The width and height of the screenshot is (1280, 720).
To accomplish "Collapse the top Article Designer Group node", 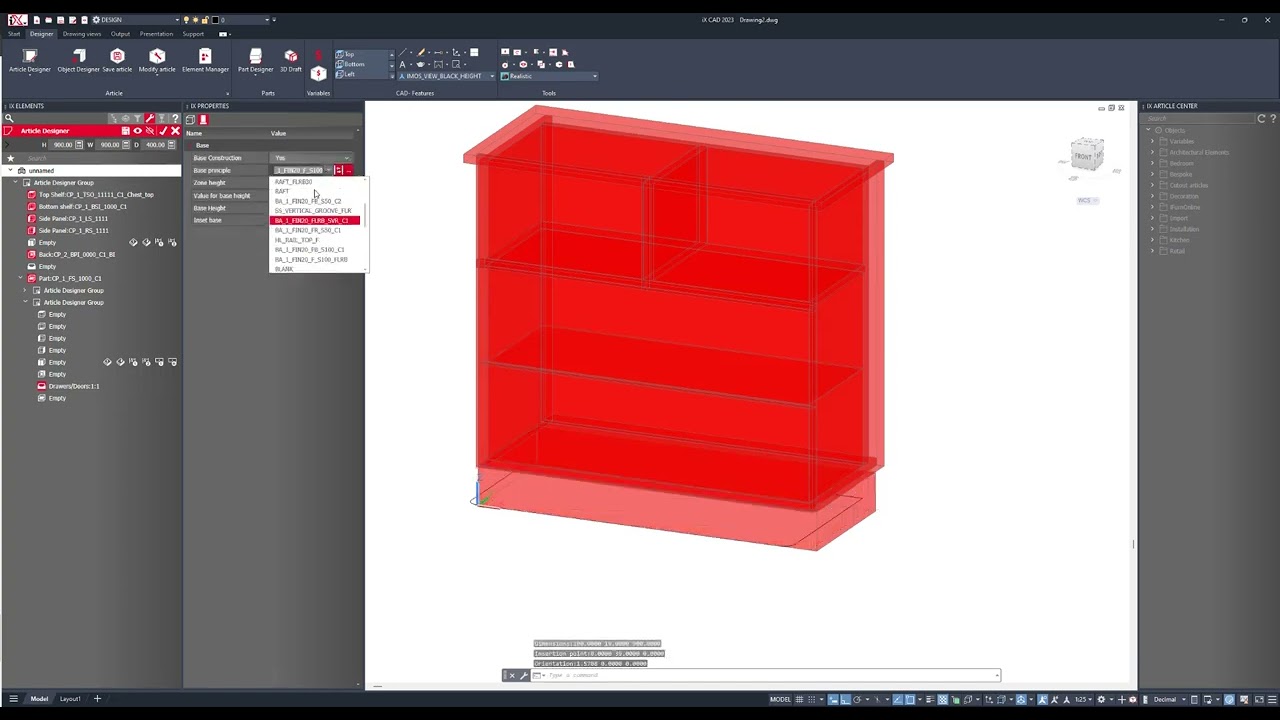I will 17,183.
